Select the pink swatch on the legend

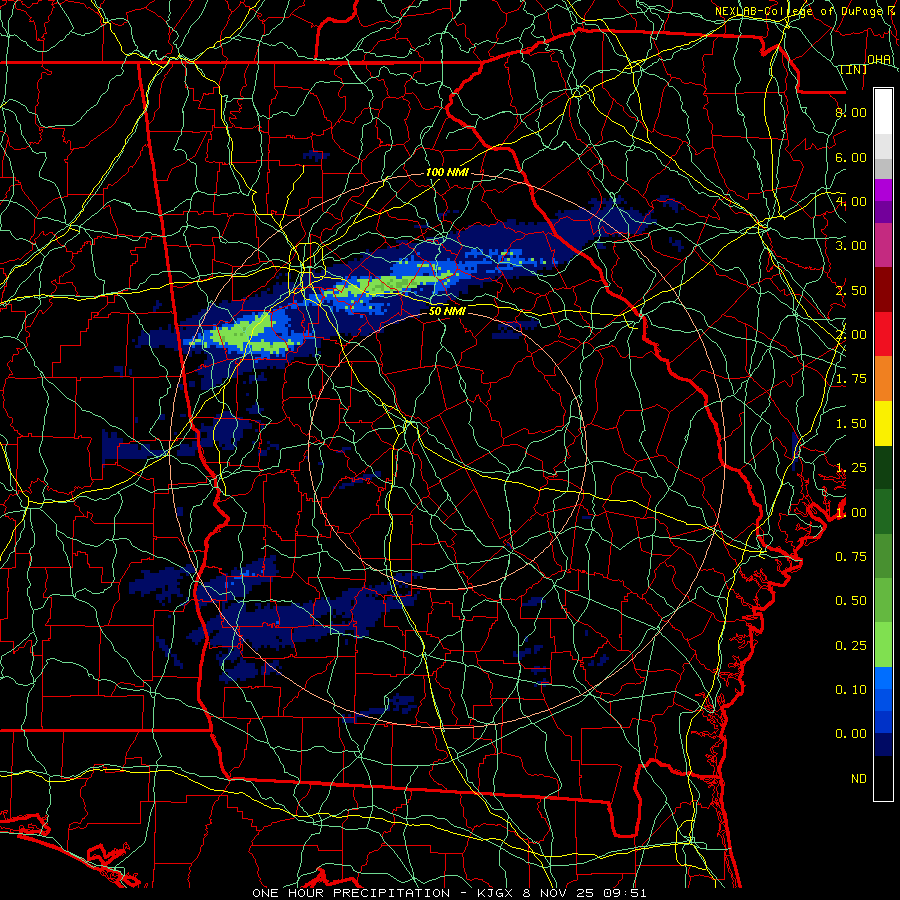coord(883,245)
